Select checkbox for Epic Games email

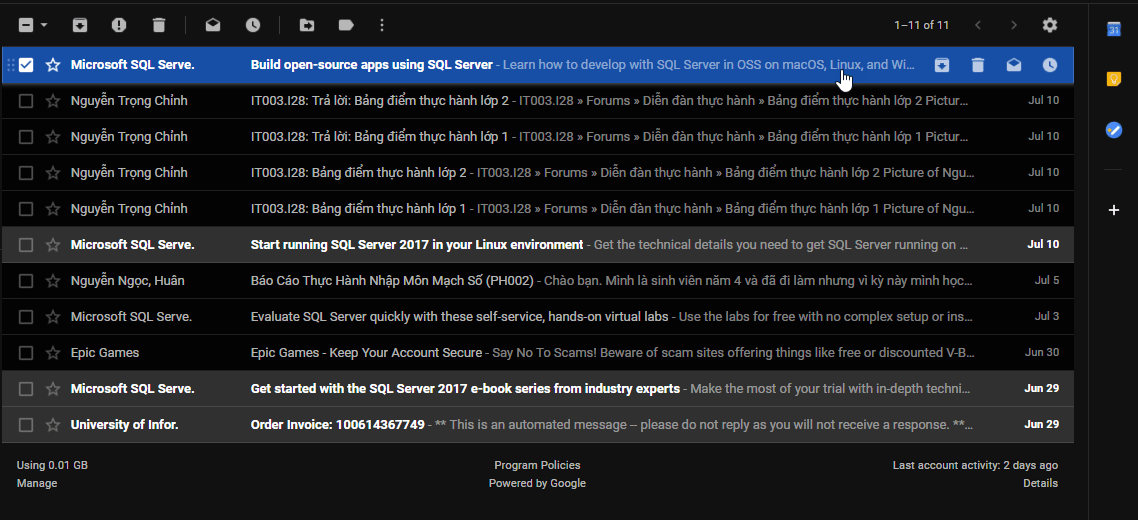coord(26,353)
